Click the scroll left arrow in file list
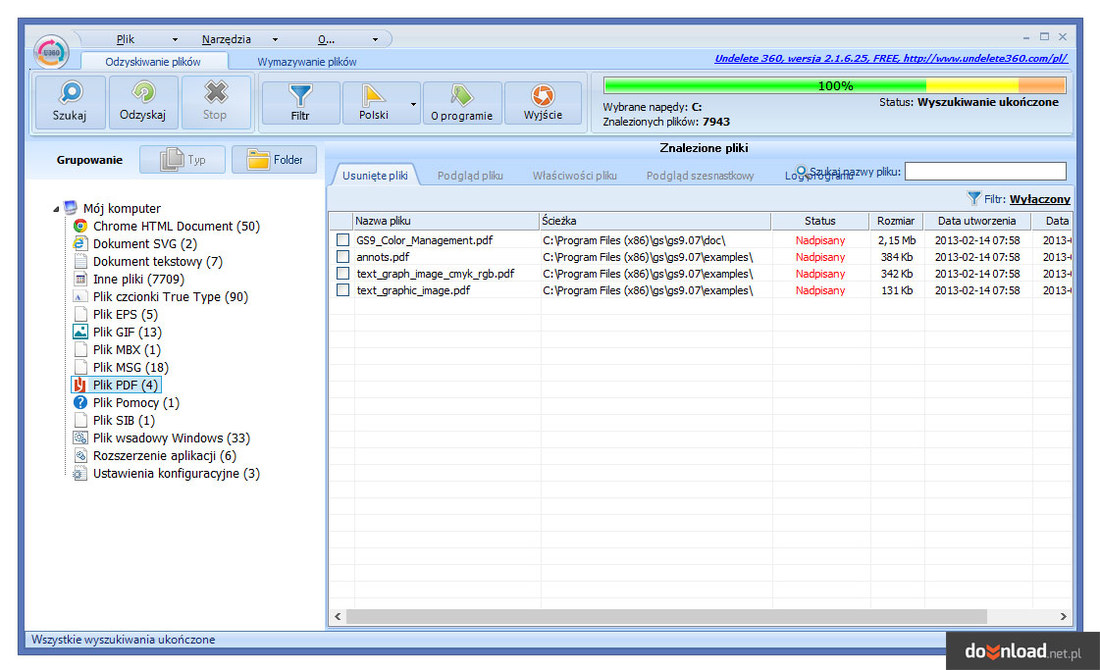Image resolution: width=1100 pixels, height=670 pixels. pos(337,616)
